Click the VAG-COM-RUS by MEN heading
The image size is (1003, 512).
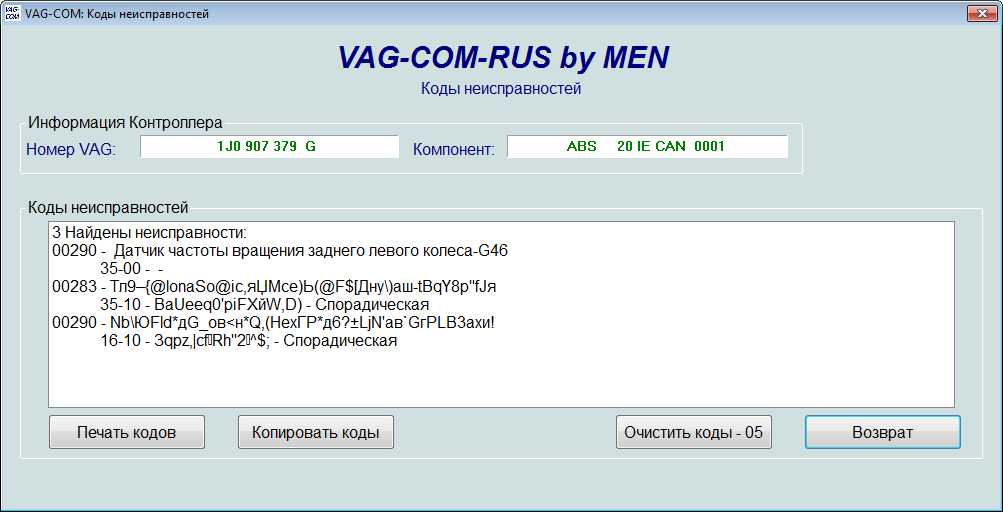click(503, 58)
